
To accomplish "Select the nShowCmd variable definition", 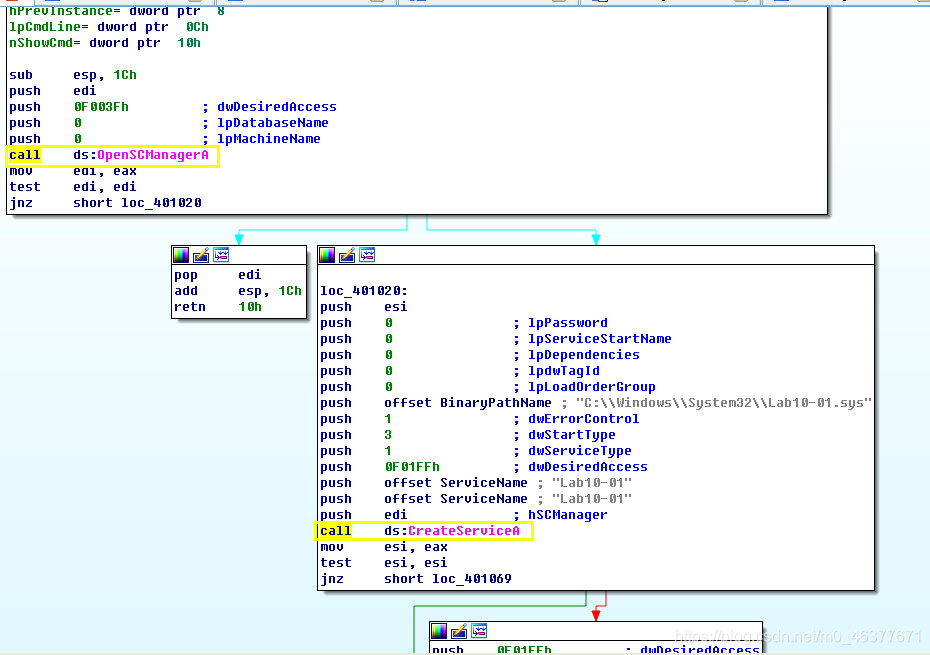I will point(104,43).
